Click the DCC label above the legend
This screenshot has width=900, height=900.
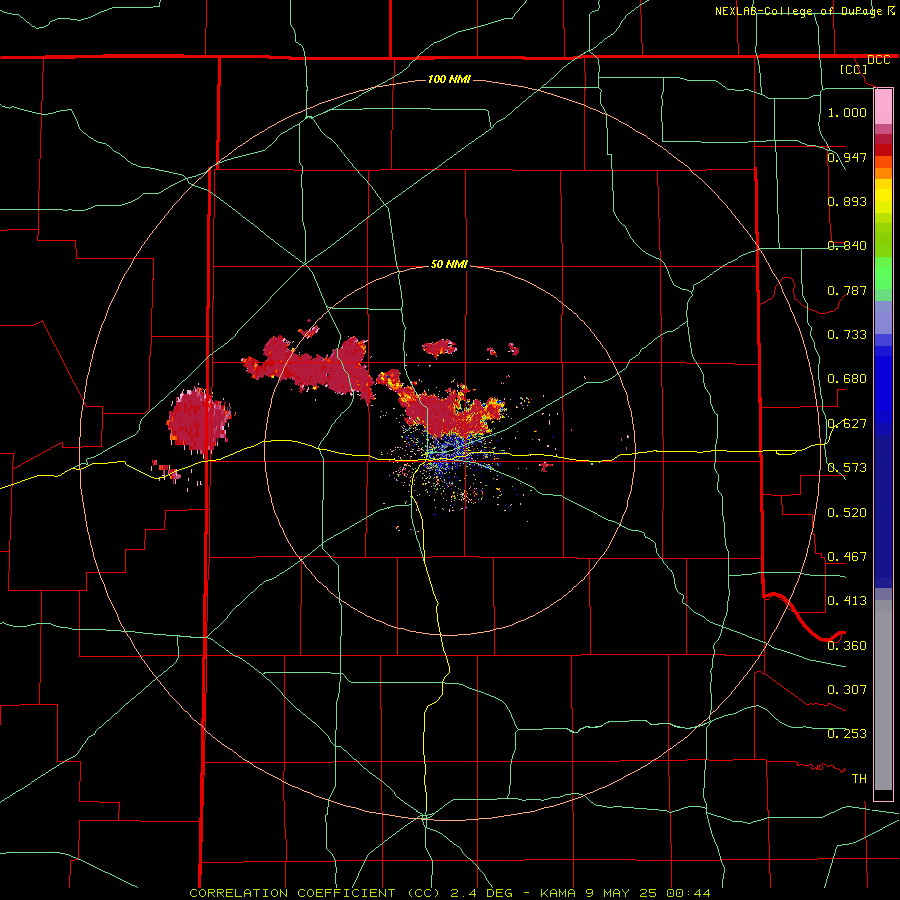click(x=878, y=60)
